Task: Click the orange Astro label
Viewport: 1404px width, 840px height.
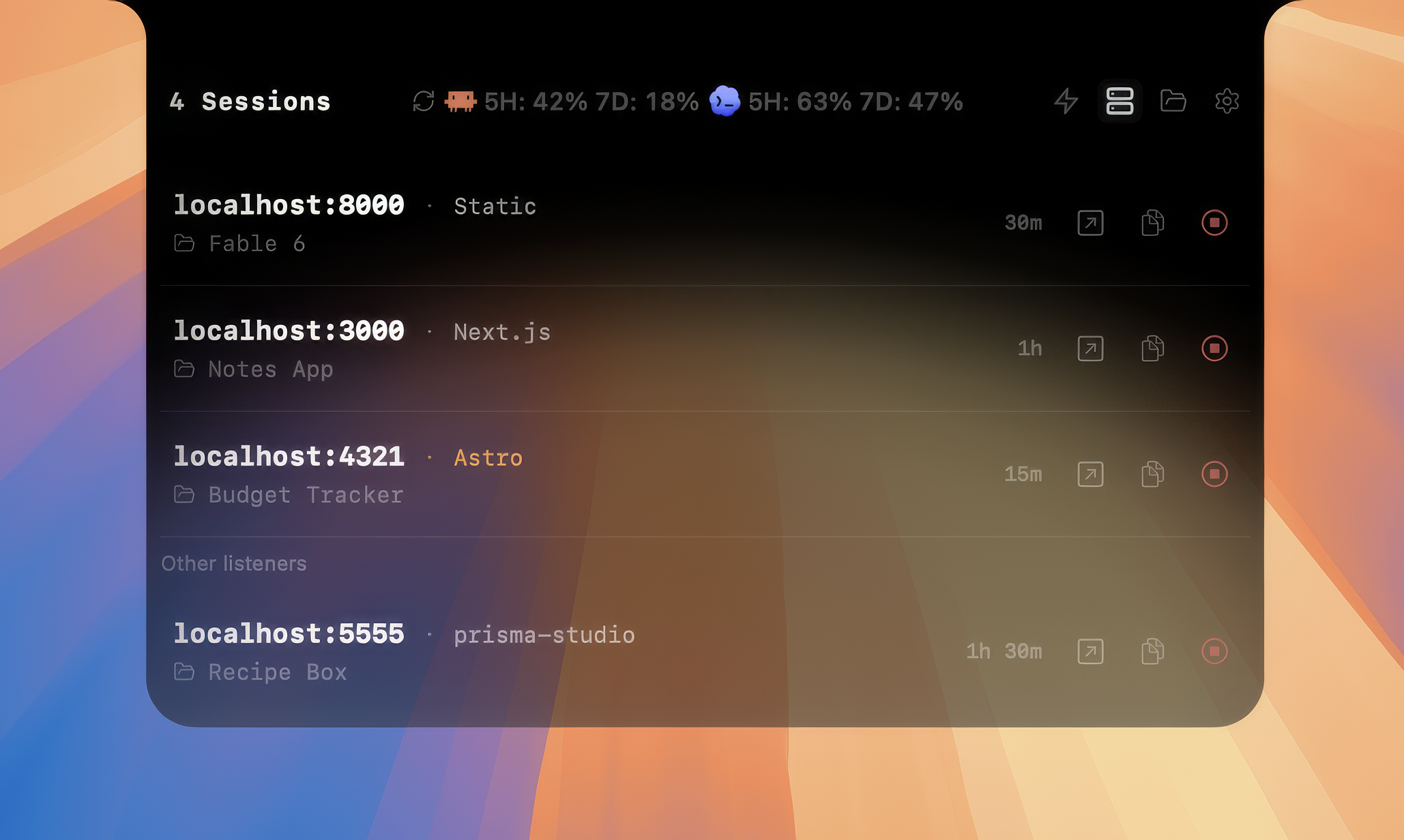Action: [x=488, y=457]
